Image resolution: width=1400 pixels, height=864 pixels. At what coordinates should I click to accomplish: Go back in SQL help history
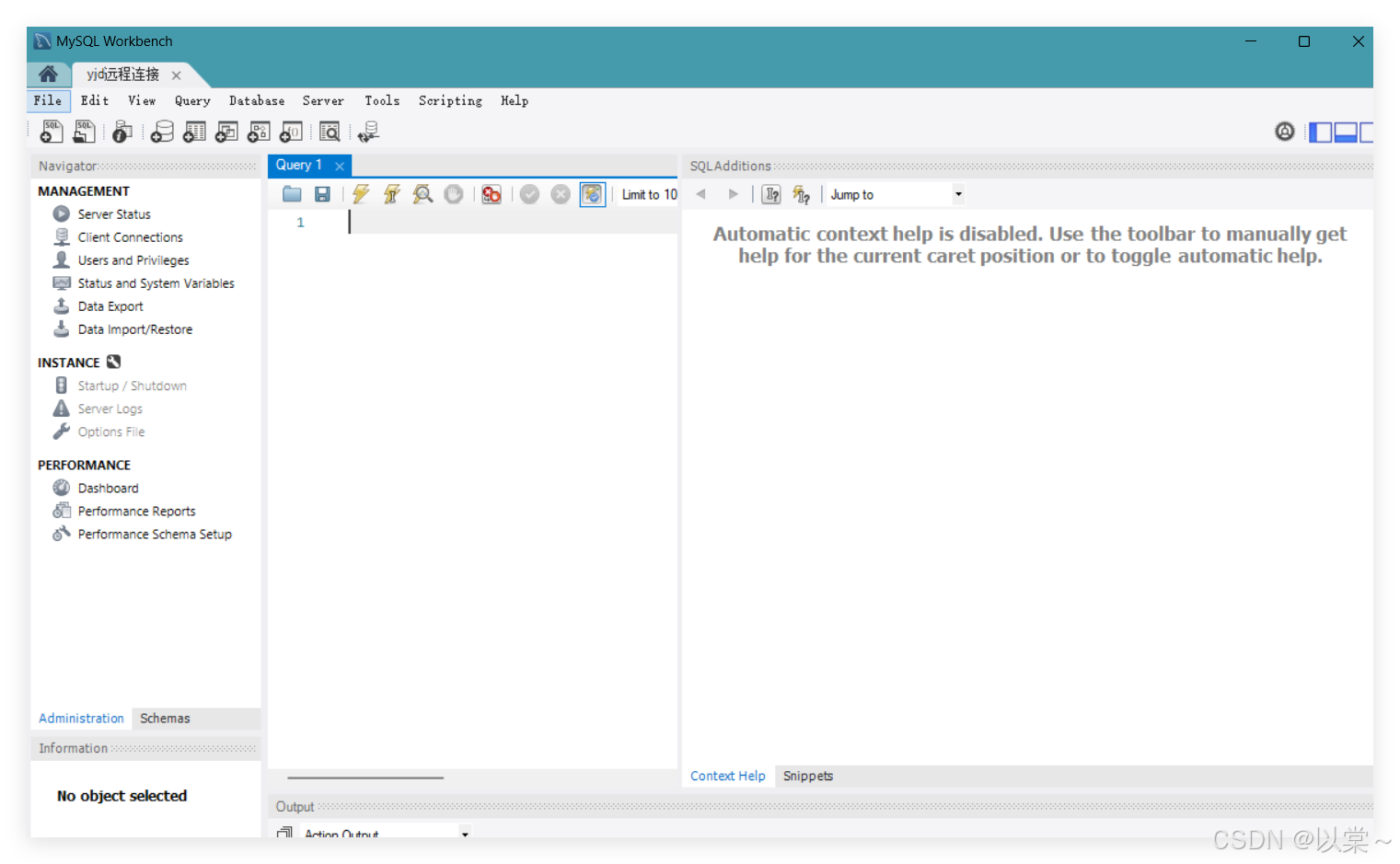tap(701, 194)
